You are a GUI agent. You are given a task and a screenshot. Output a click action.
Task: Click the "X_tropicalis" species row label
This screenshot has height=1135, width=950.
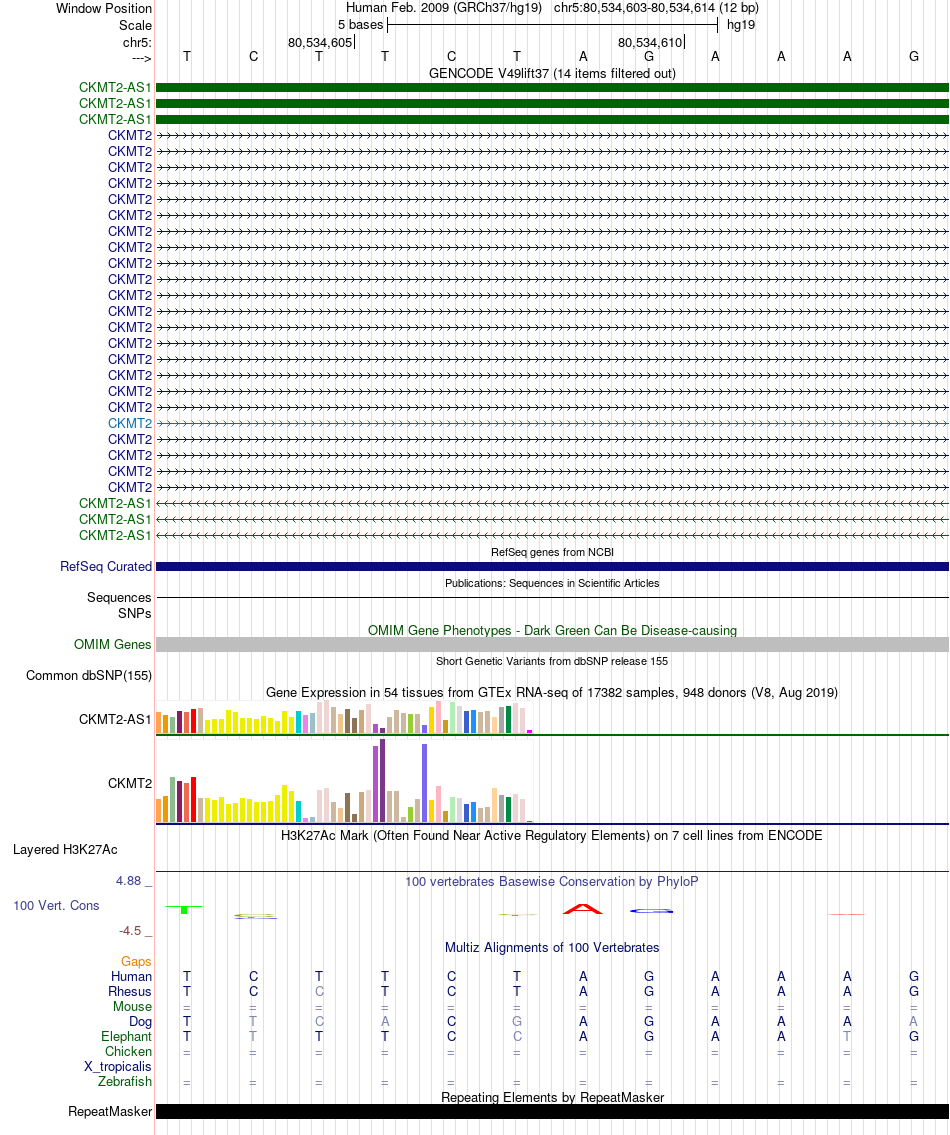click(x=118, y=1067)
